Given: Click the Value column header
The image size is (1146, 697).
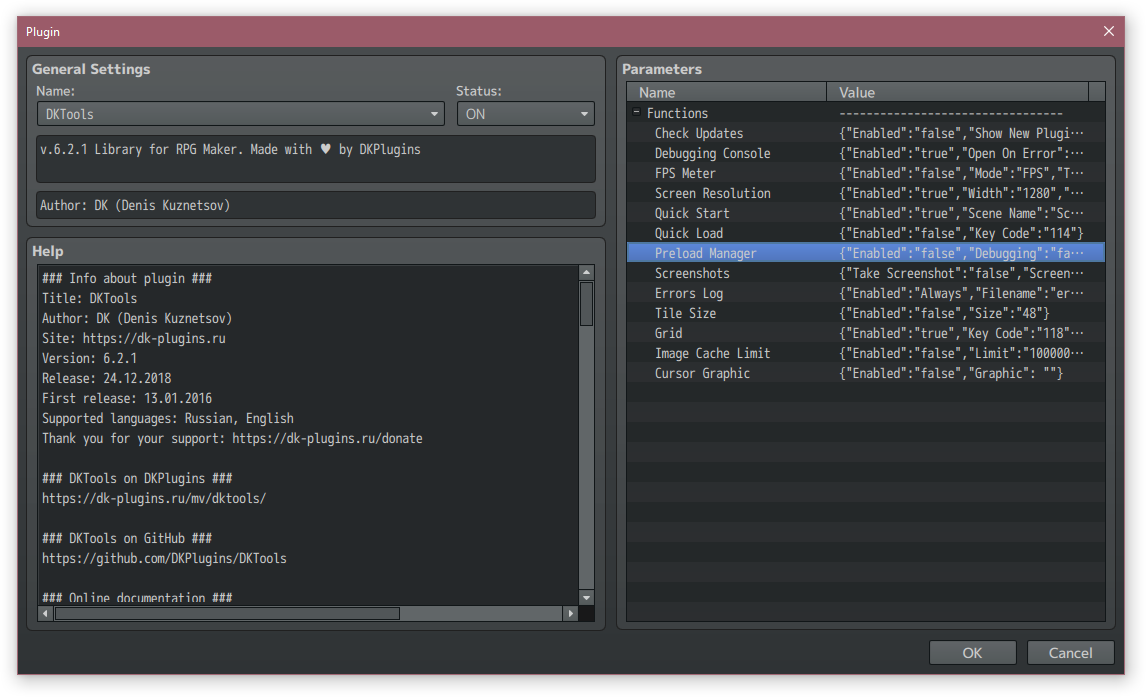Looking at the screenshot, I should tap(957, 92).
